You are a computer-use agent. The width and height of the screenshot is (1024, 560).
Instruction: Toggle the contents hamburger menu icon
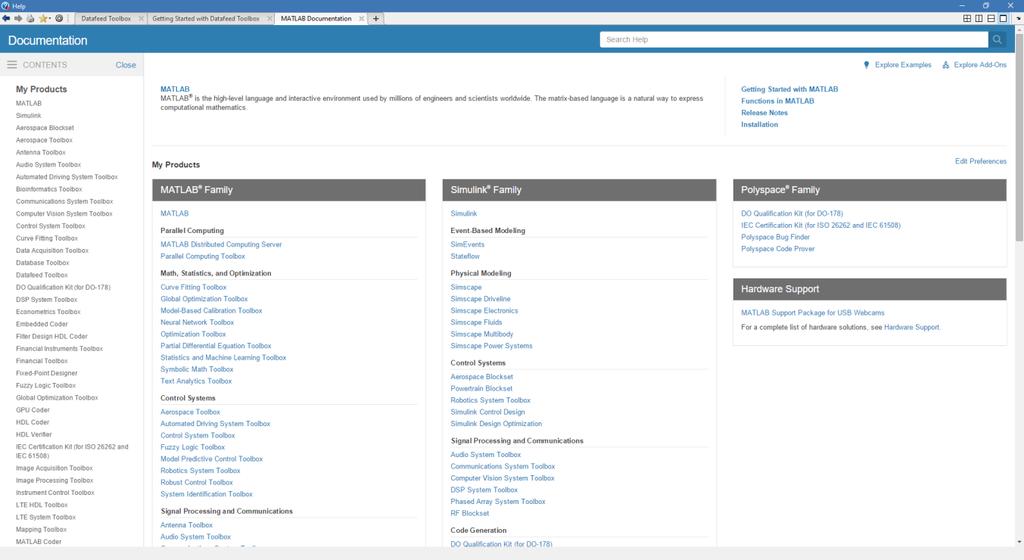[x=12, y=65]
